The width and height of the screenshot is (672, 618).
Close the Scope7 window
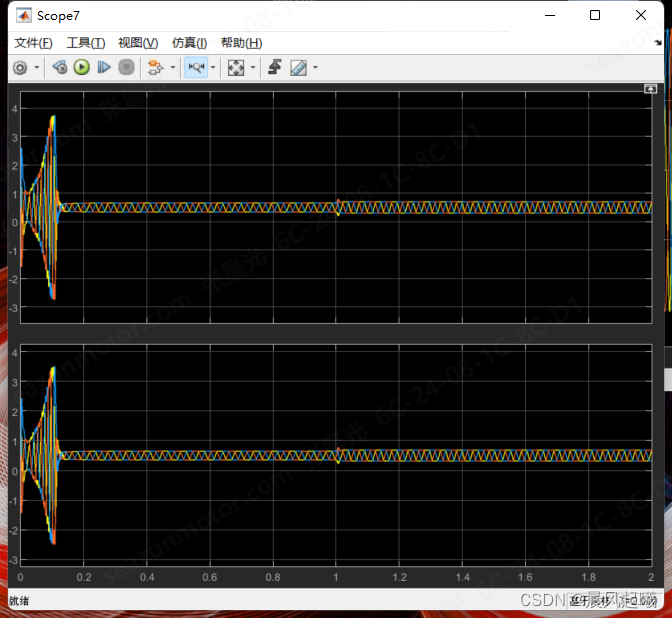click(x=641, y=15)
